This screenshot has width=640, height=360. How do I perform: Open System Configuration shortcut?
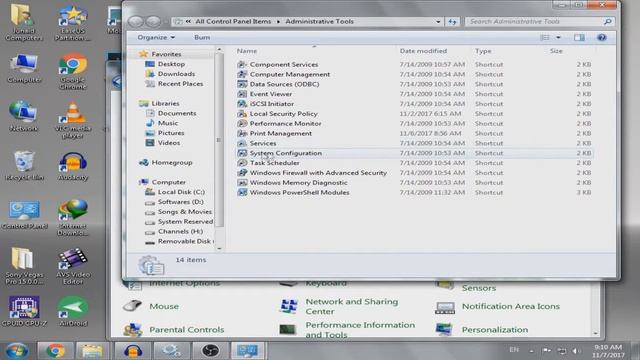[286, 153]
